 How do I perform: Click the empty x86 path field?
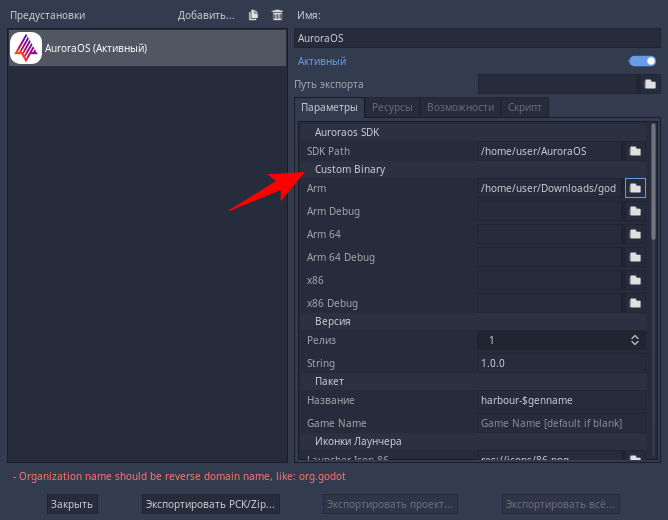[549, 280]
